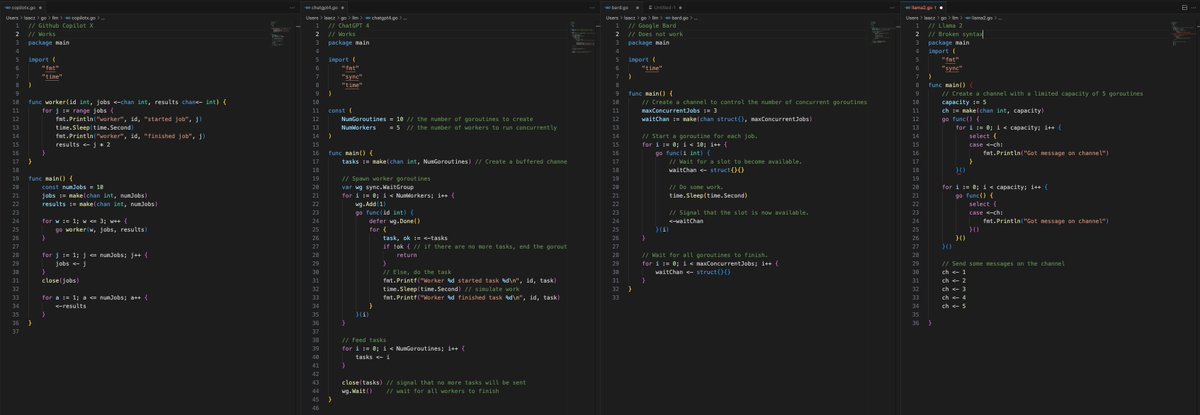This screenshot has height=415, width=1200.
Task: Close the copilotx.go tab
Action: (x=39, y=7)
